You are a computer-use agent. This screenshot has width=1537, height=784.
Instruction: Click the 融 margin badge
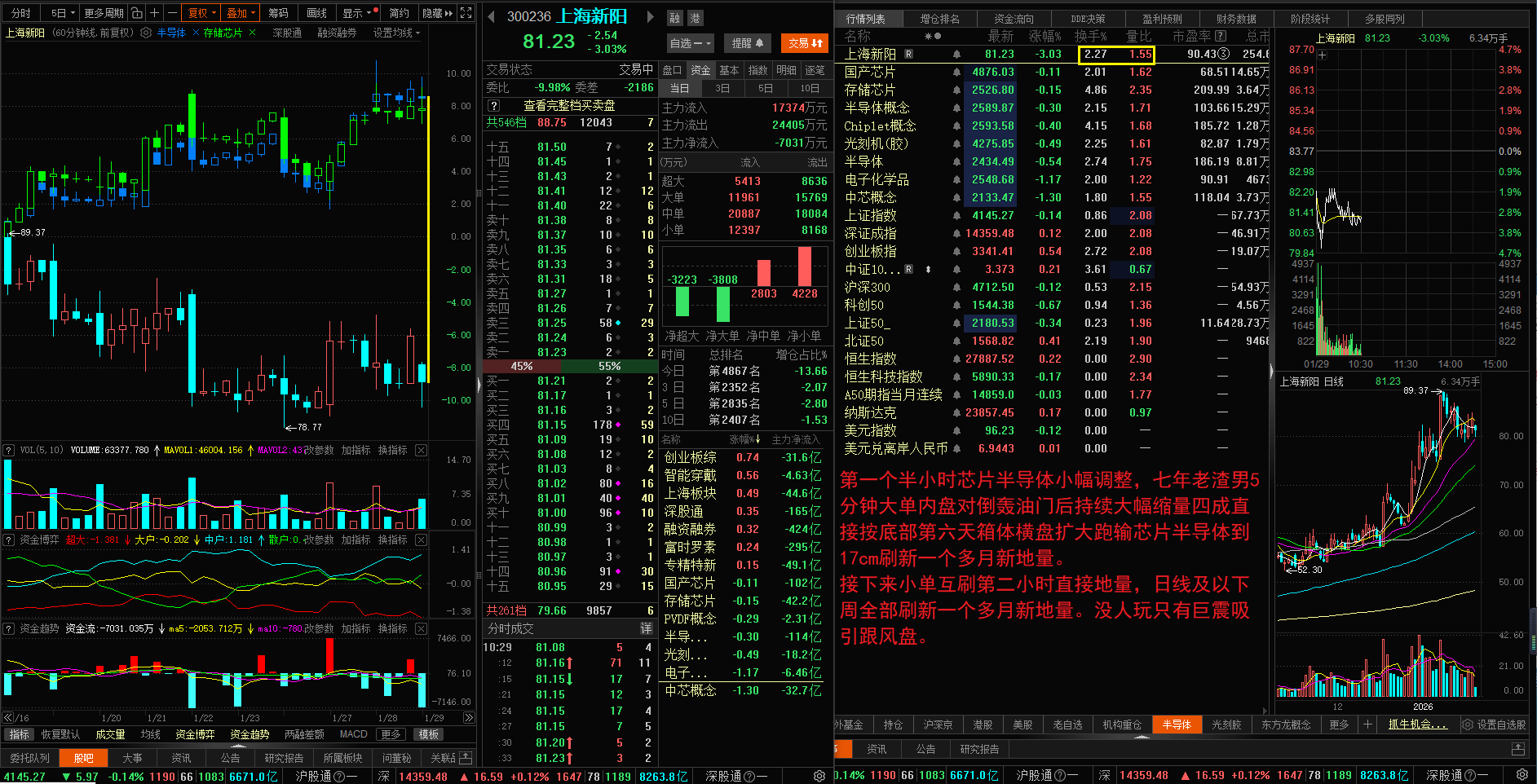[675, 18]
